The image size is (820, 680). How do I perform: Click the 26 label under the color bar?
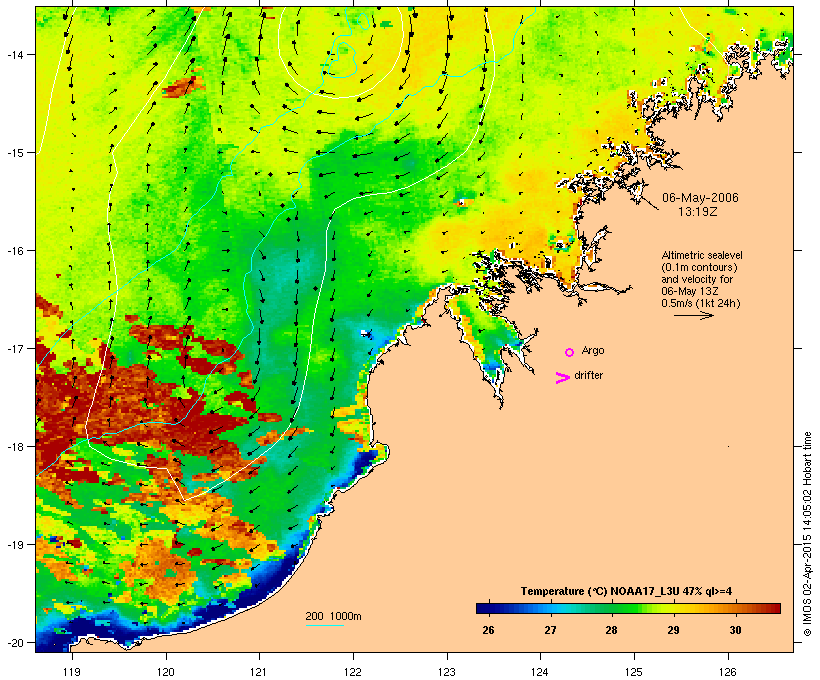(x=488, y=630)
